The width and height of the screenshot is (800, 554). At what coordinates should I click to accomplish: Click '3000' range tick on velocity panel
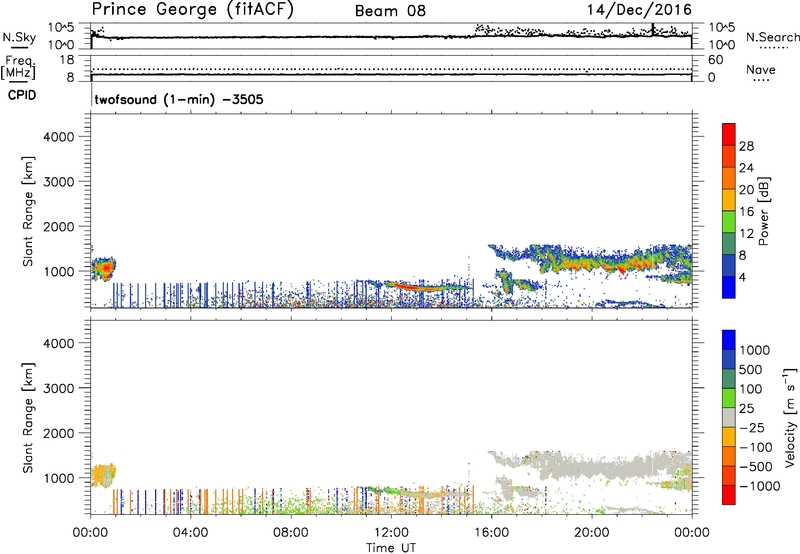(x=59, y=388)
